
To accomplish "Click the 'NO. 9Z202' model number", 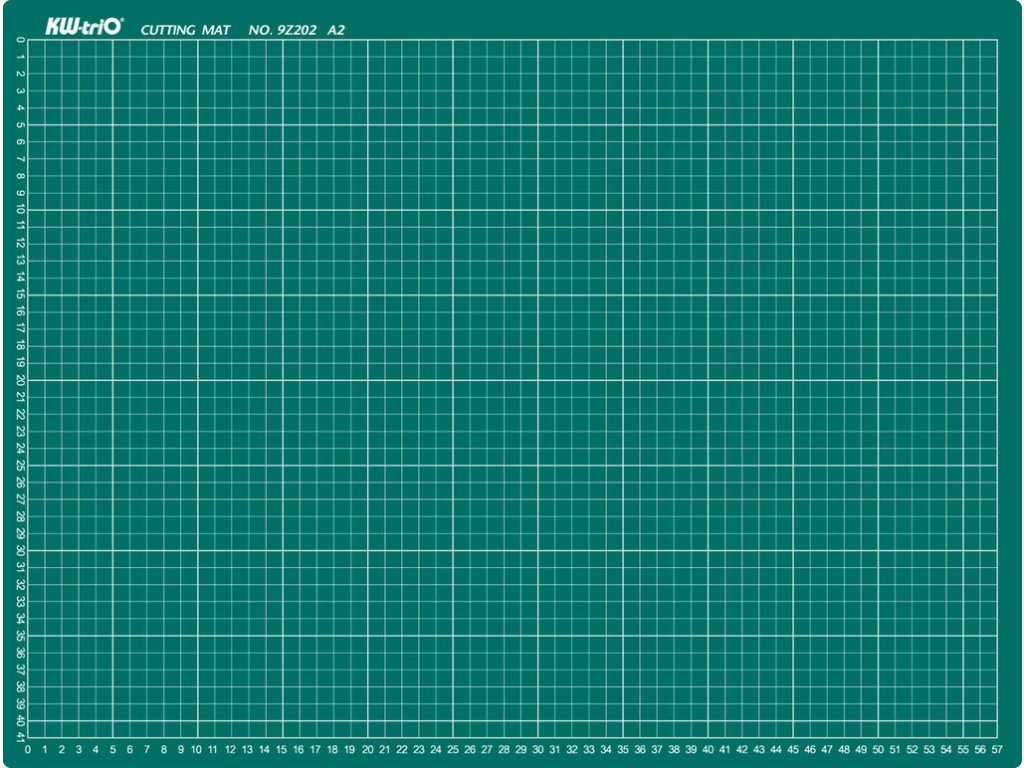I will point(283,30).
